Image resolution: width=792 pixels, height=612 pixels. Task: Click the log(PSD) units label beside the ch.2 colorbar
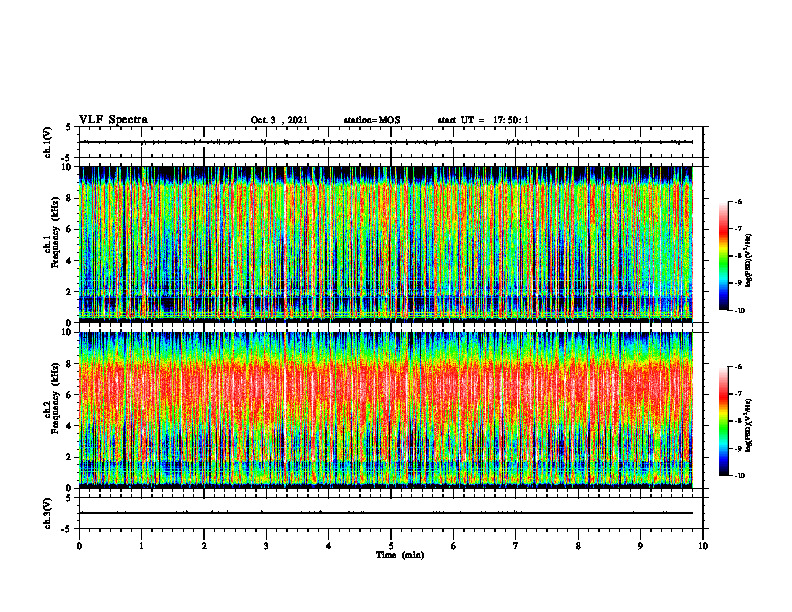(x=749, y=426)
